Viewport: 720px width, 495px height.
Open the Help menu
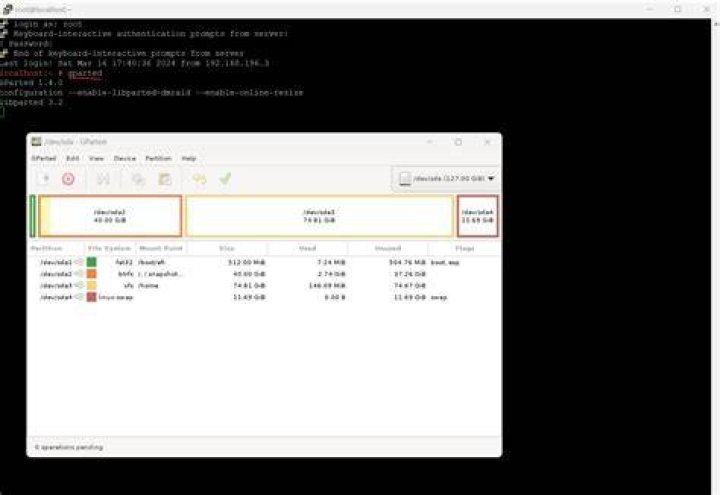coord(189,158)
